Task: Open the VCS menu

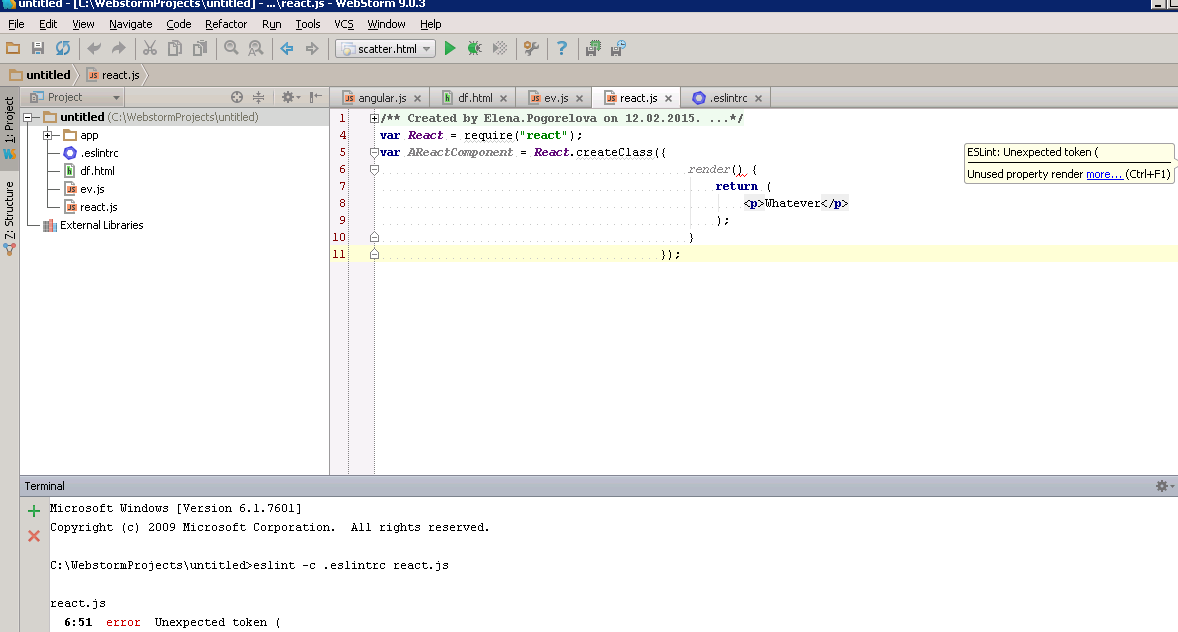Action: click(x=343, y=24)
